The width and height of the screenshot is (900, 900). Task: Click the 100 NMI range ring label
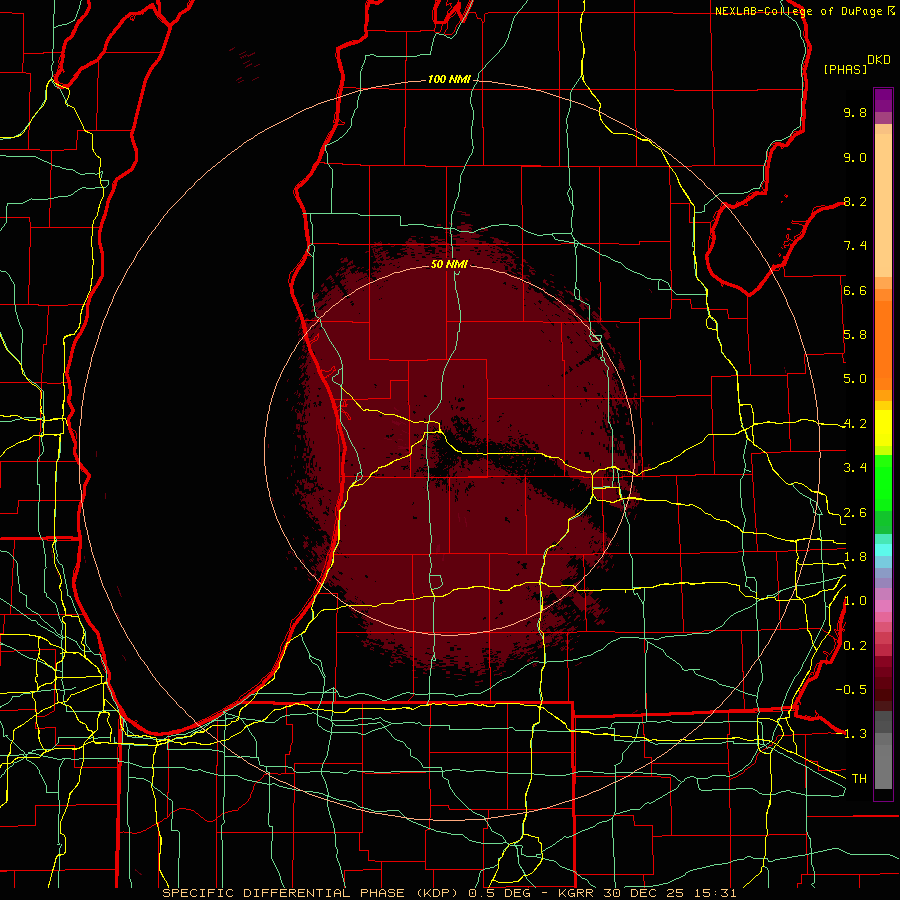tap(449, 79)
